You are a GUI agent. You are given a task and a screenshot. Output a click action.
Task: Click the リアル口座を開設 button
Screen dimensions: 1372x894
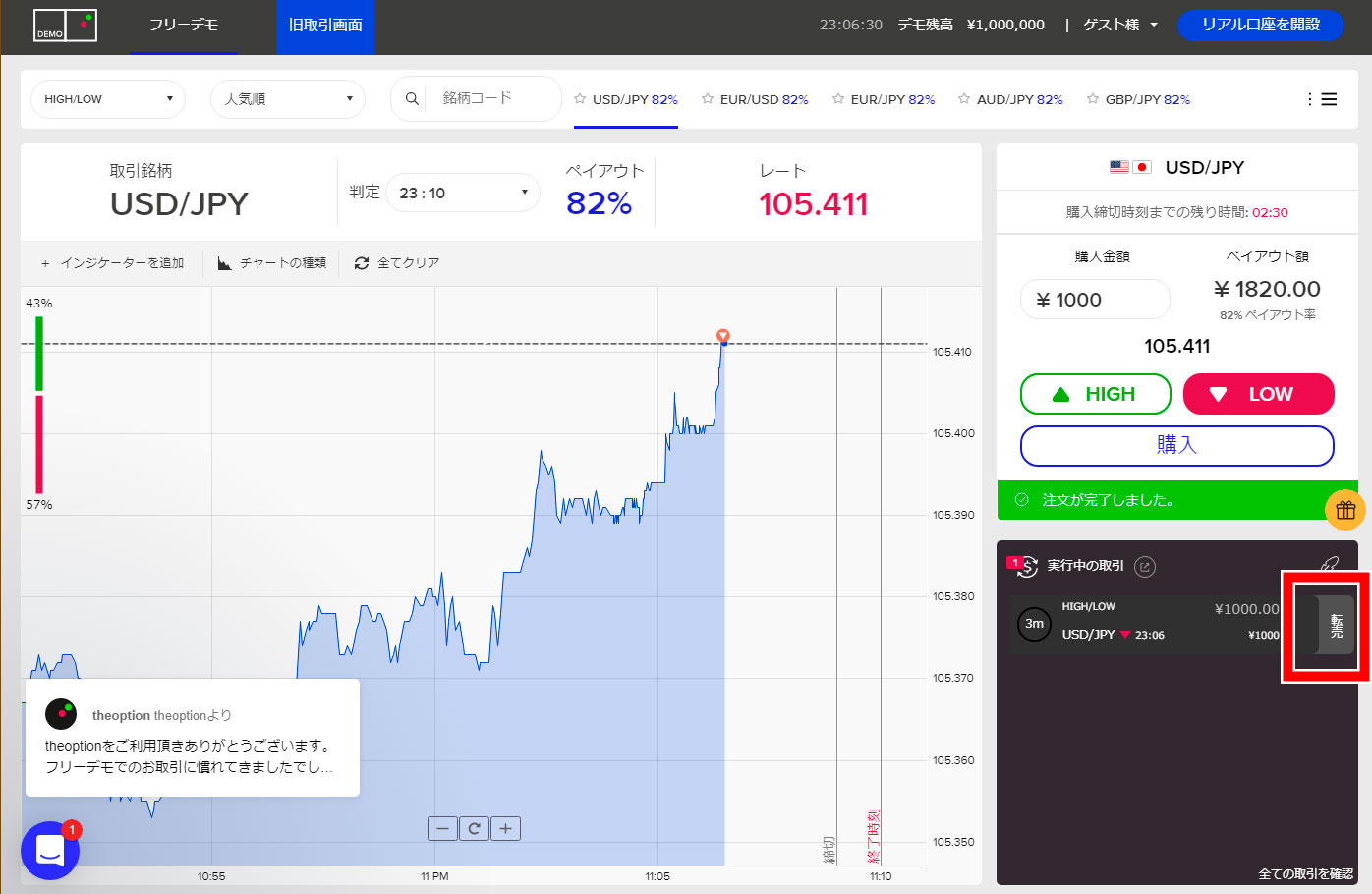(1261, 25)
